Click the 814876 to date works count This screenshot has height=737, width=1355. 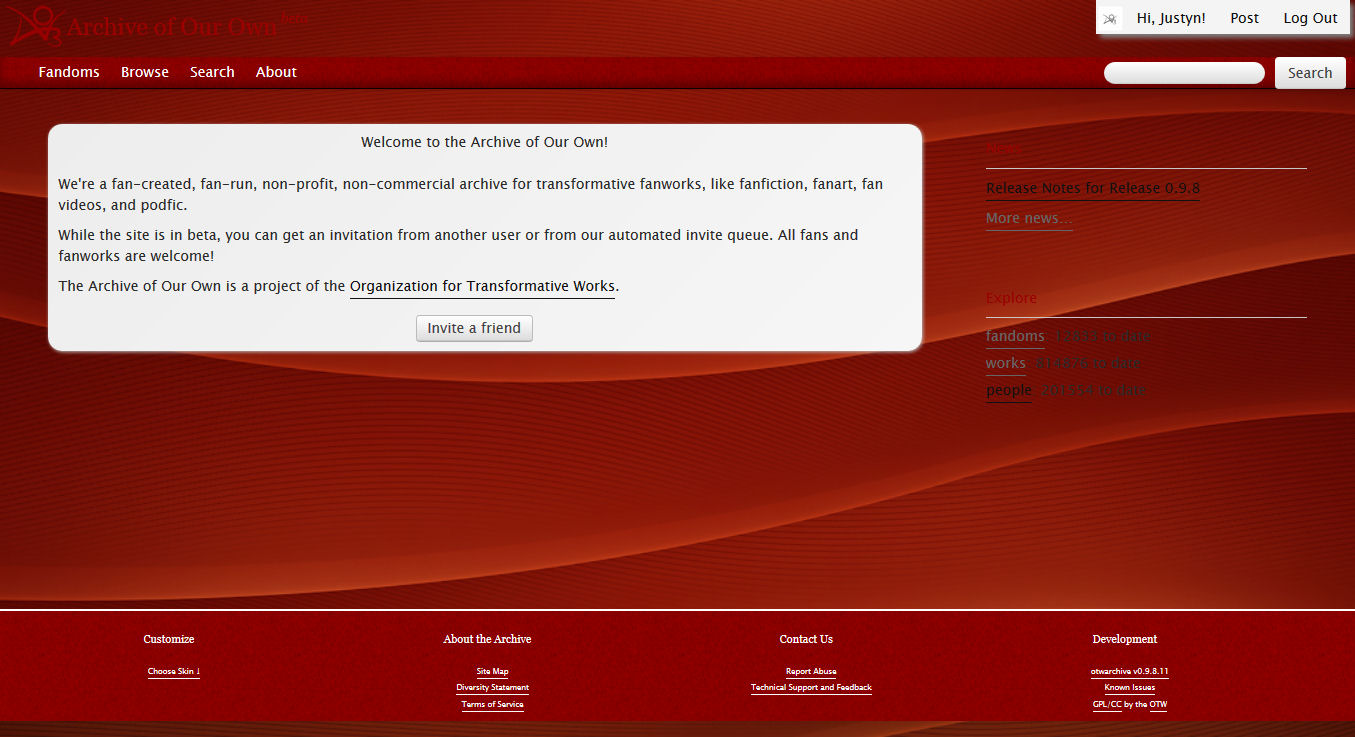tap(1087, 363)
